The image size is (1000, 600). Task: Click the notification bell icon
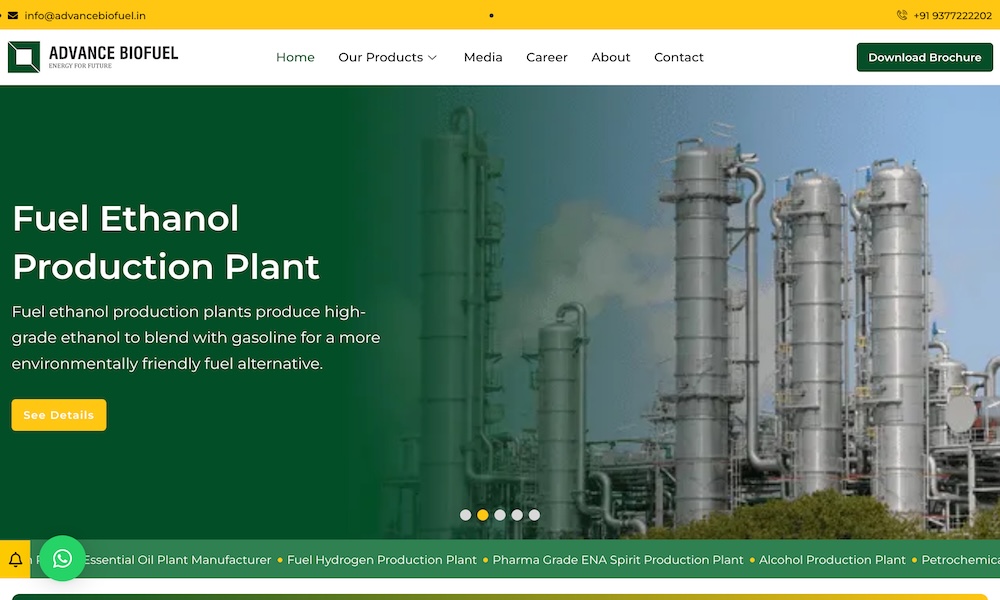tap(15, 559)
